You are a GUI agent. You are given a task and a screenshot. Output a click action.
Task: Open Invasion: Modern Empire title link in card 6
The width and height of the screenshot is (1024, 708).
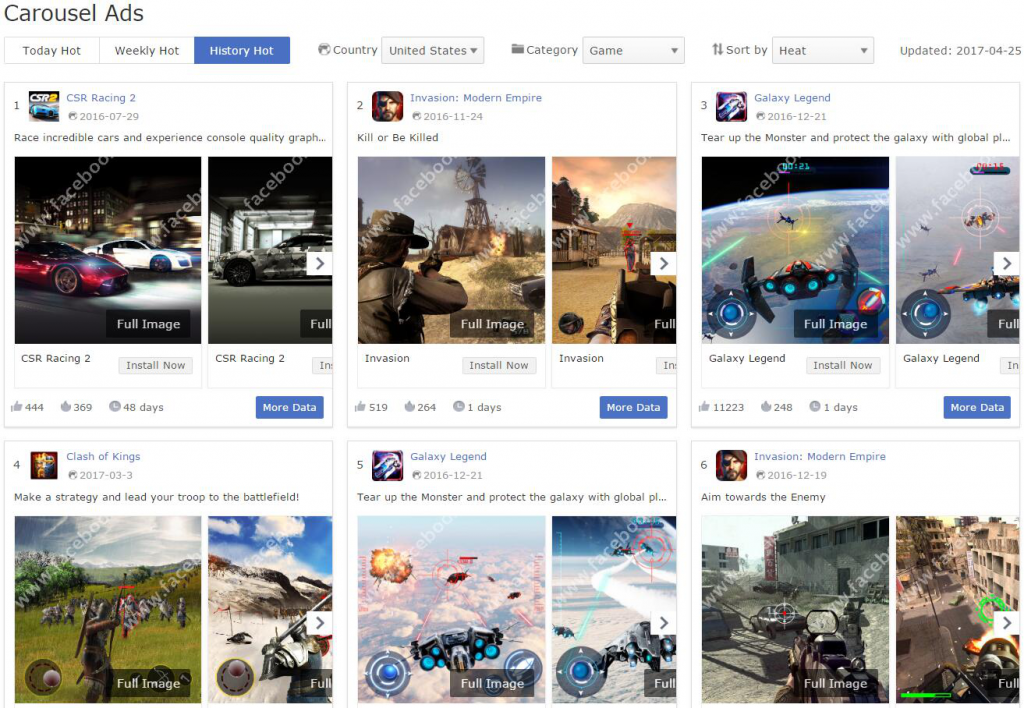click(x=820, y=456)
